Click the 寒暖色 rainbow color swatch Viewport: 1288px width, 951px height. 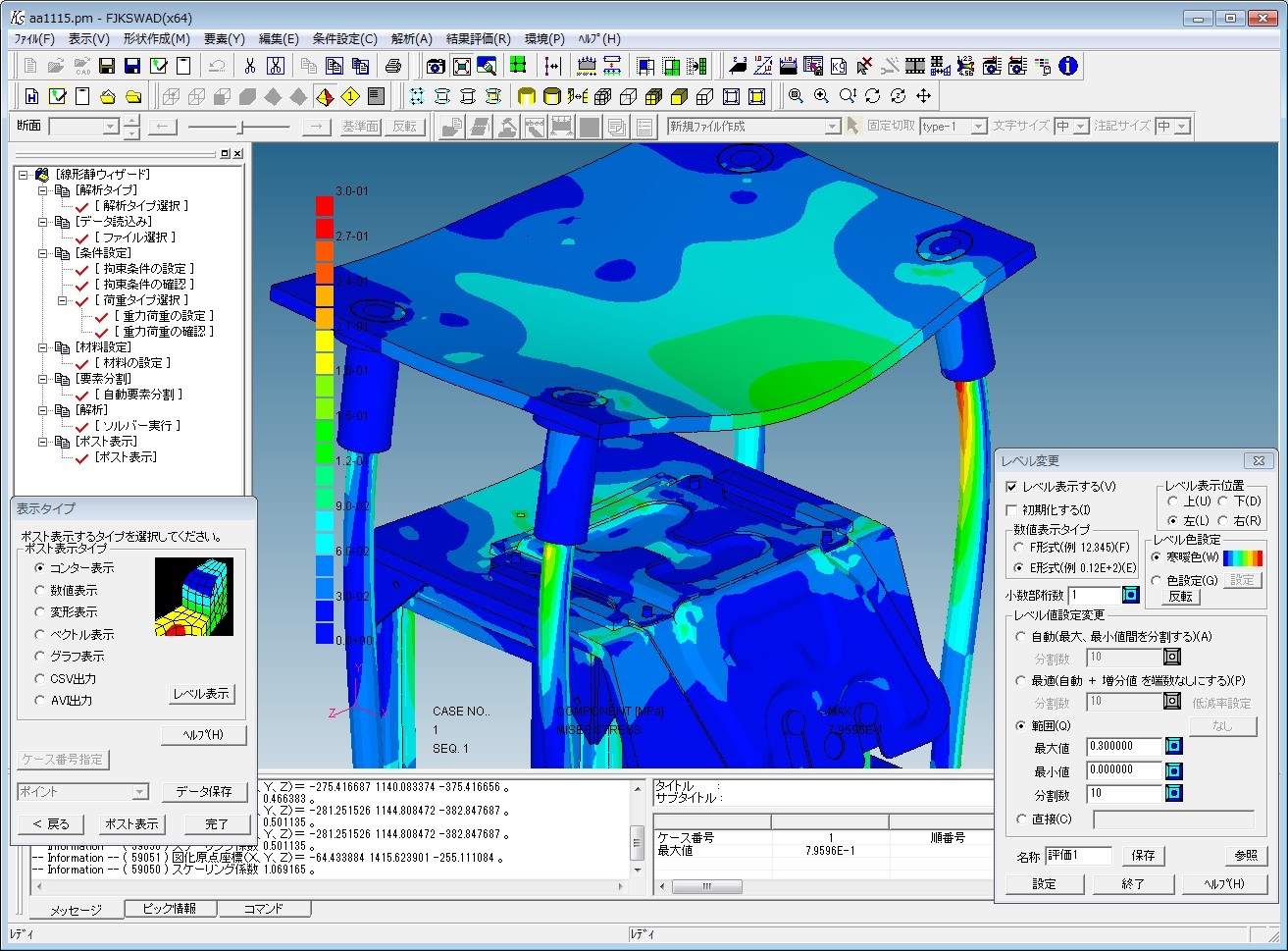pos(1242,557)
